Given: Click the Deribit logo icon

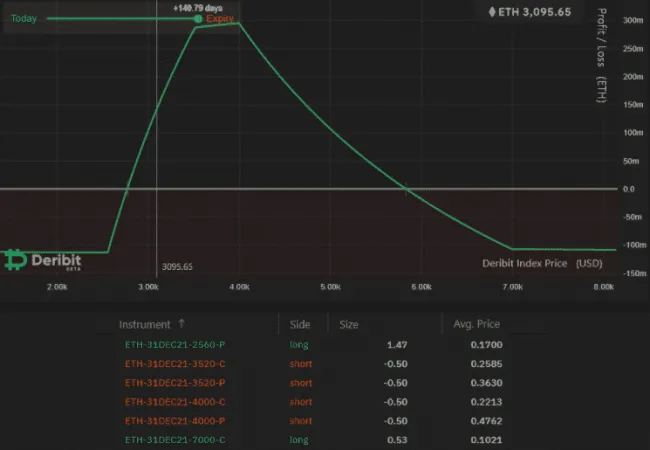Looking at the screenshot, I should click(16, 260).
